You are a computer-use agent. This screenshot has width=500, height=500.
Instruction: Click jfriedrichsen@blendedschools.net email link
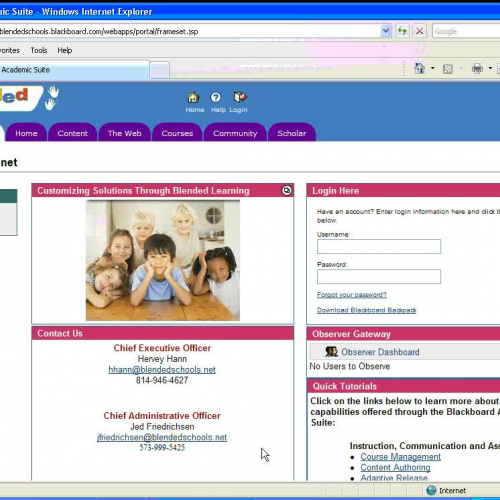click(x=162, y=437)
